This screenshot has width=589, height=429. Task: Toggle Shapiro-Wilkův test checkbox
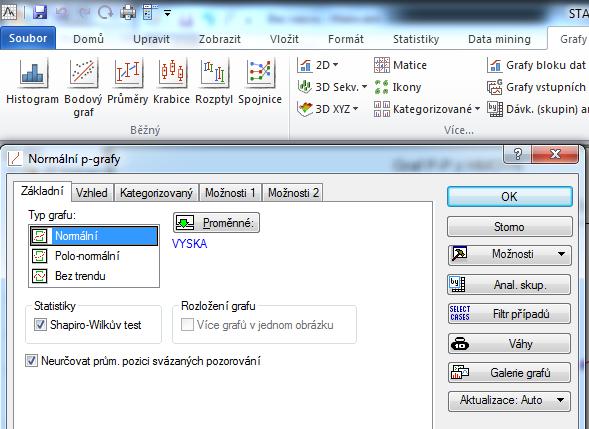pyautogui.click(x=40, y=325)
